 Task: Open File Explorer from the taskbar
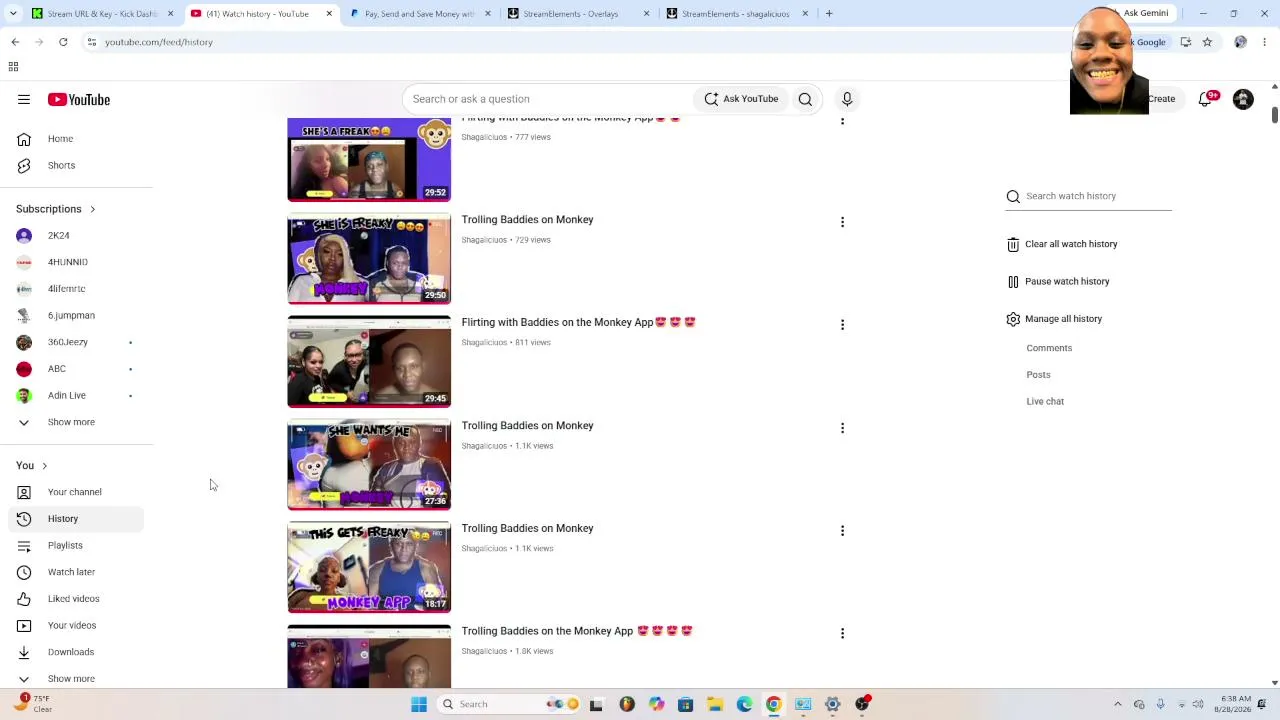pyautogui.click(x=715, y=704)
